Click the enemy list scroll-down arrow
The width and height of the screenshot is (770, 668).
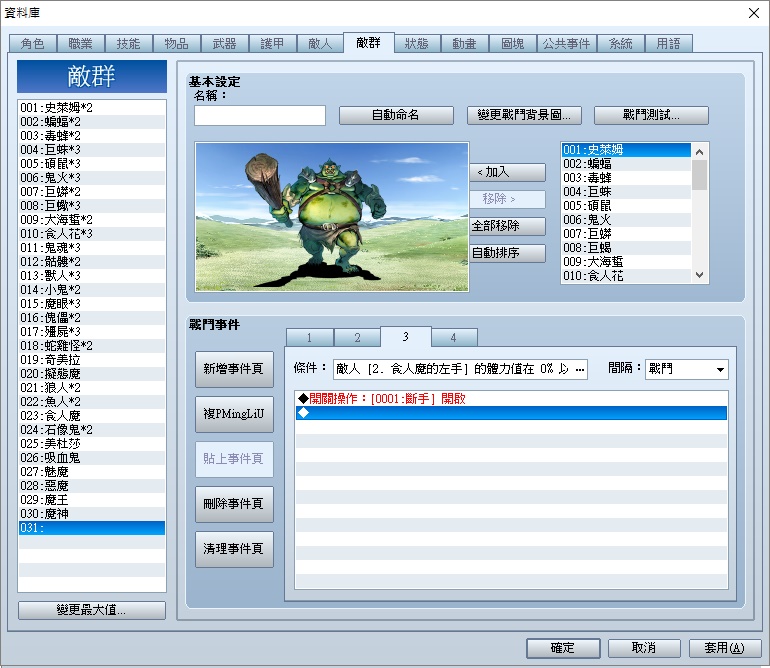700,275
